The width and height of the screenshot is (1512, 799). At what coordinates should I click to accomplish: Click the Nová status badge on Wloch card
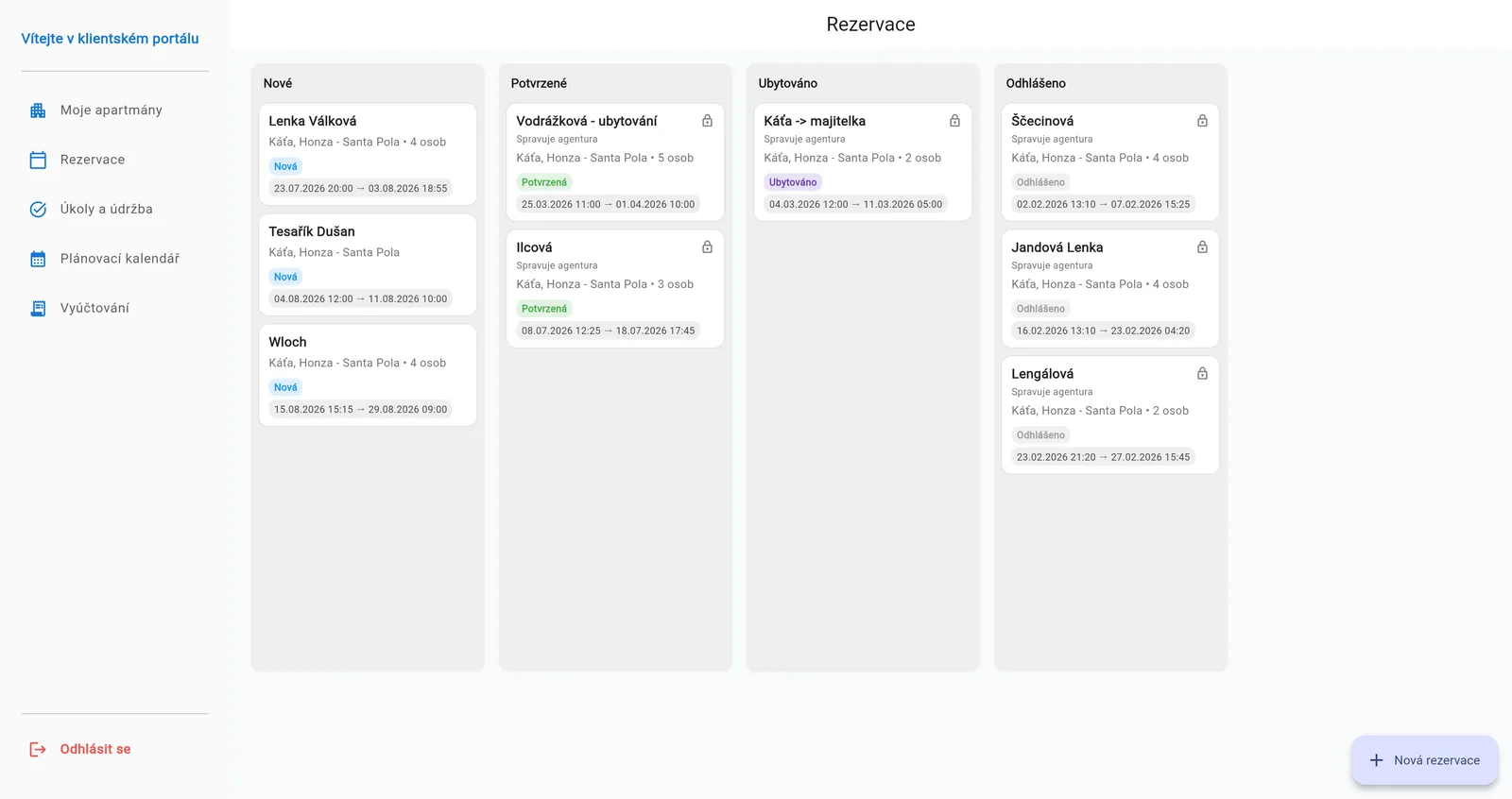click(x=285, y=387)
